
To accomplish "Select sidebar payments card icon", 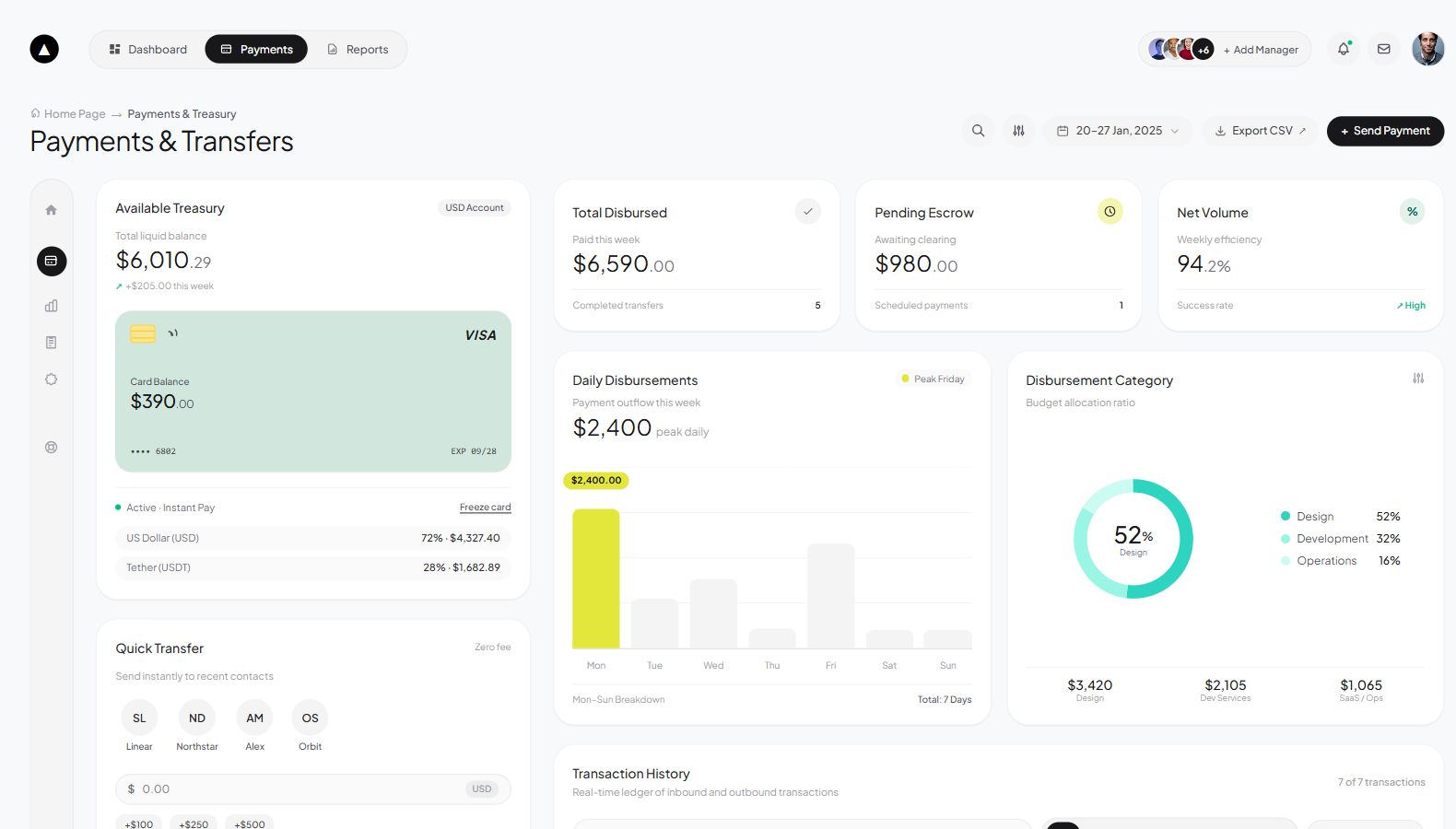I will [52, 262].
